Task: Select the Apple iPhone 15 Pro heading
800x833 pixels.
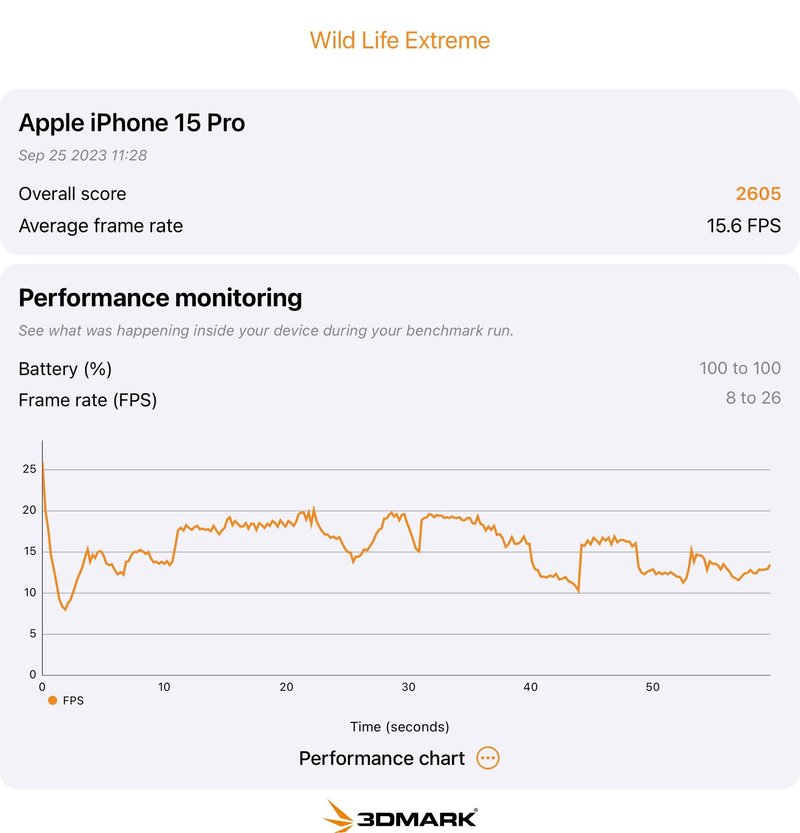Action: click(132, 123)
